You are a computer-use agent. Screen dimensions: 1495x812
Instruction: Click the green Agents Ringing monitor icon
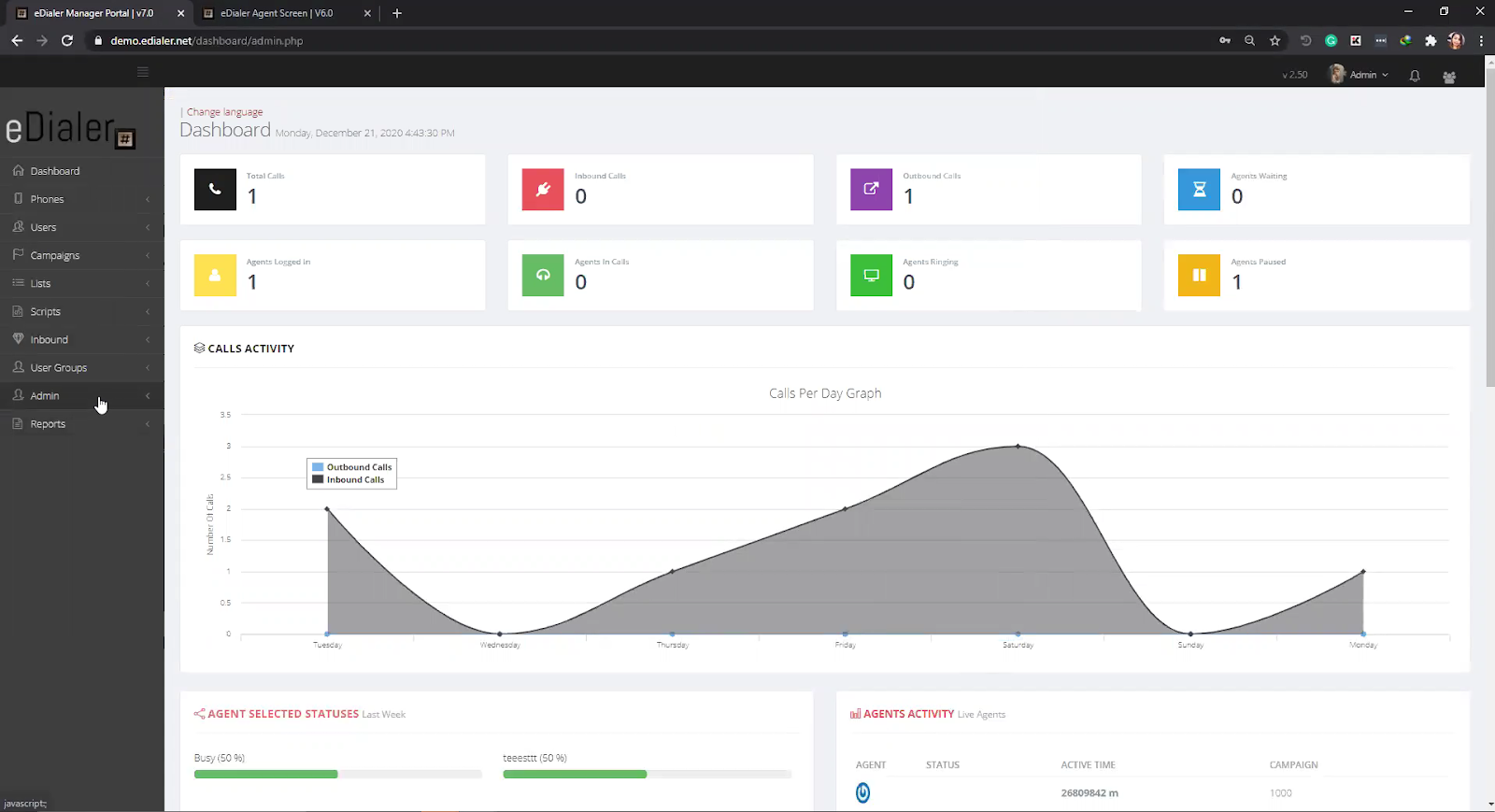871,276
